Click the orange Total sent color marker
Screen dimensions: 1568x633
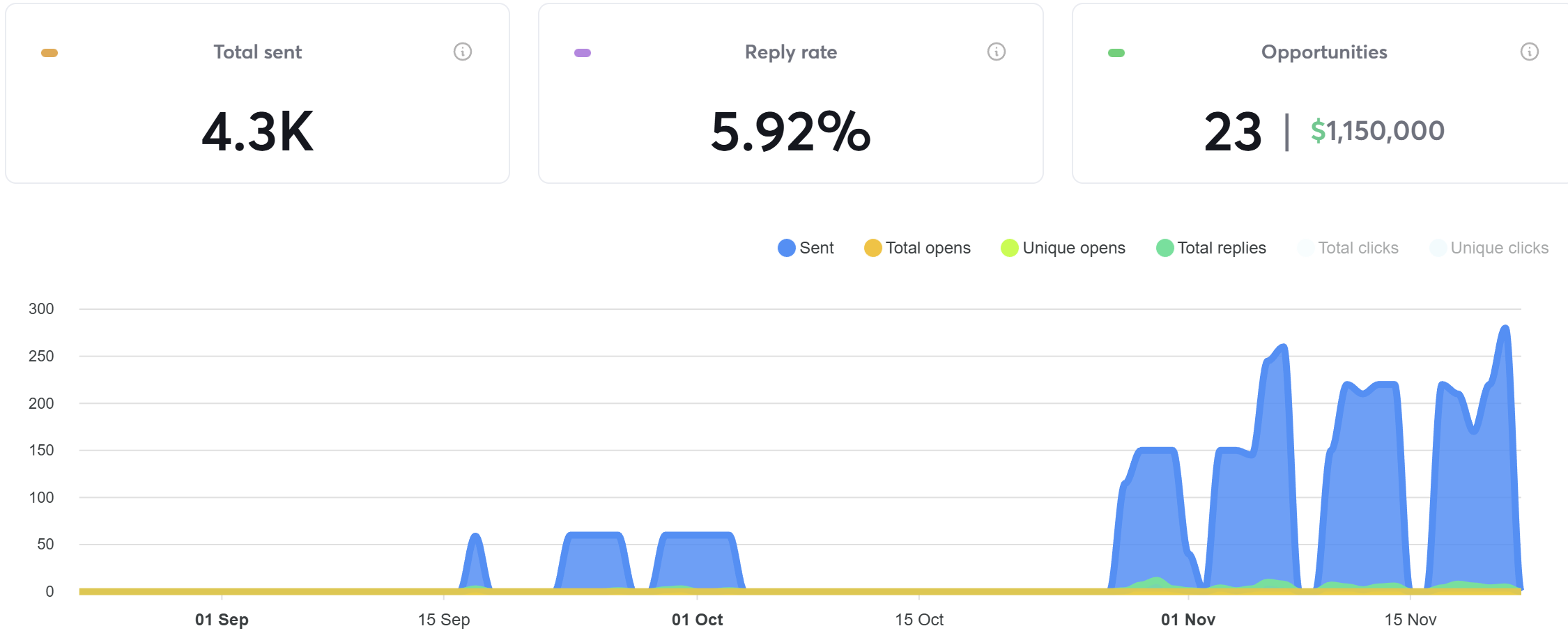point(49,53)
